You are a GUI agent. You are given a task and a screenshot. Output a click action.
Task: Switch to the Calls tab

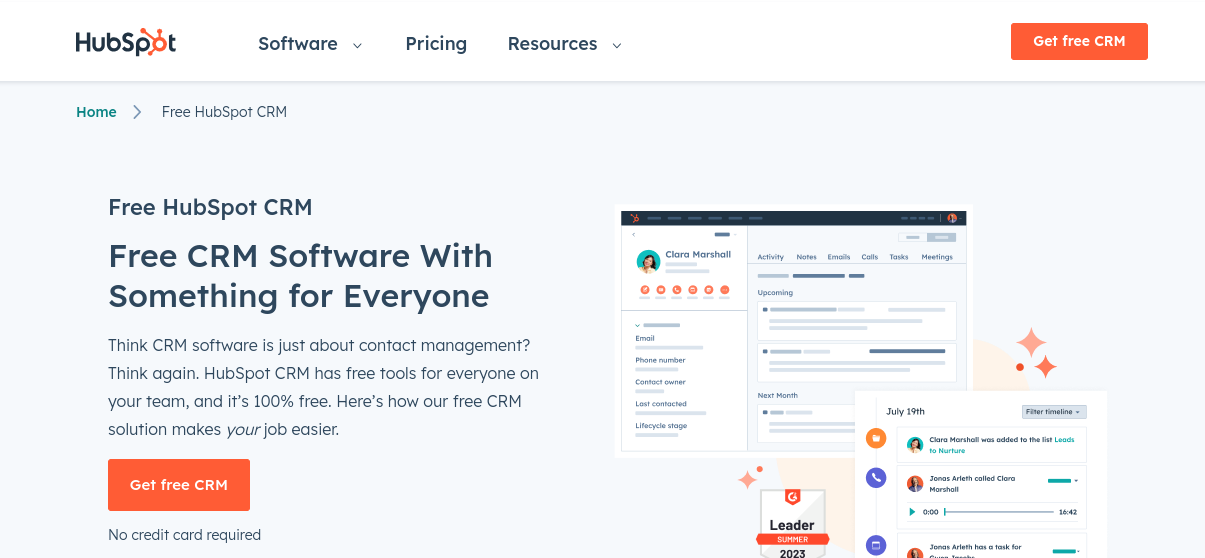870,257
